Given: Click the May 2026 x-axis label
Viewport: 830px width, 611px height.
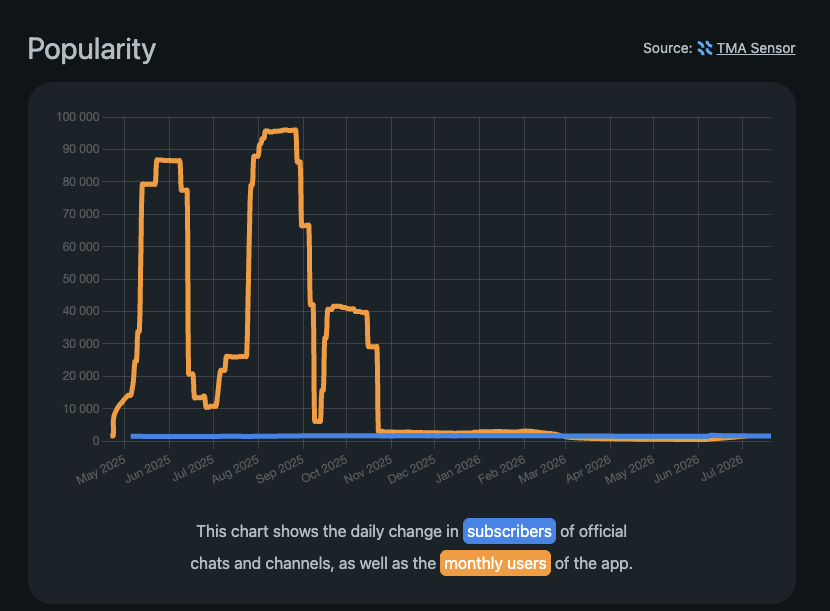Looking at the screenshot, I should point(629,470).
